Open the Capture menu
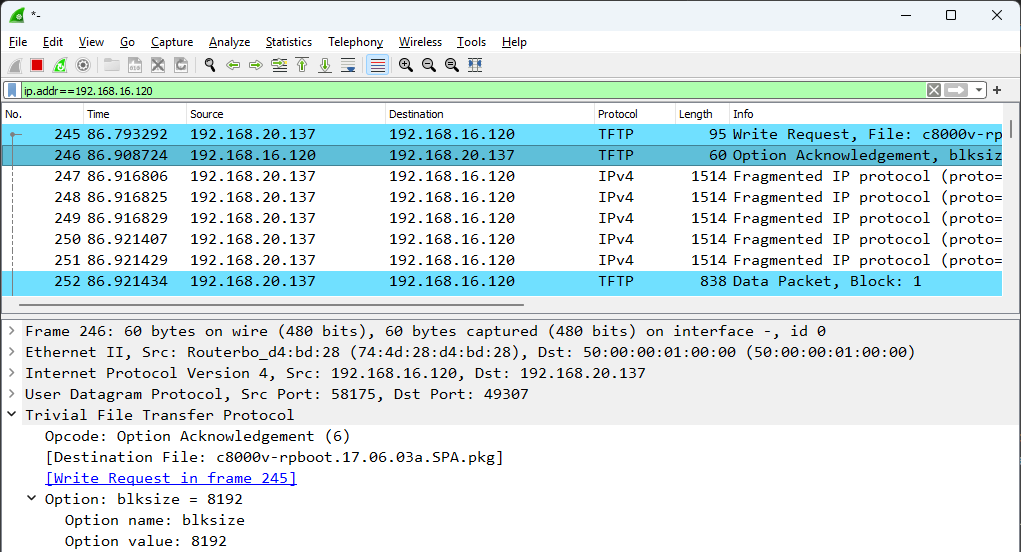Image resolution: width=1021 pixels, height=552 pixels. 172,42
